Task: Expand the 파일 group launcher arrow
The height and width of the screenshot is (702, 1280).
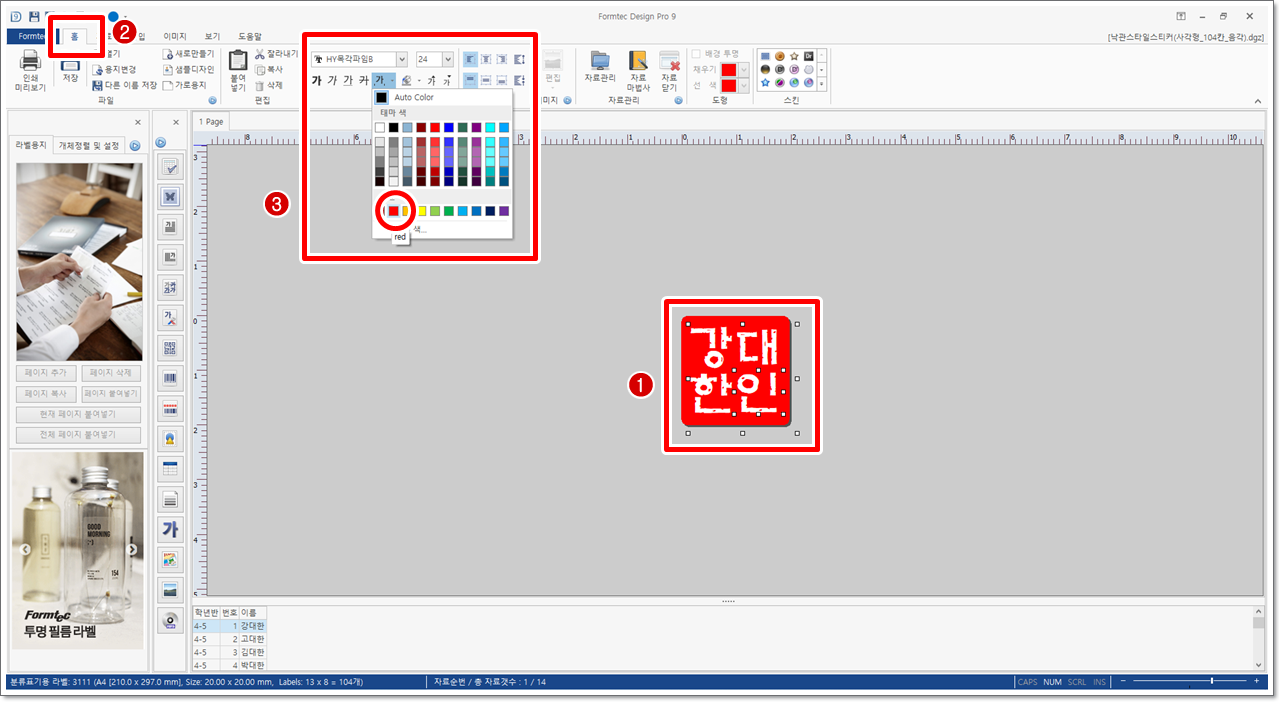Action: (x=212, y=101)
